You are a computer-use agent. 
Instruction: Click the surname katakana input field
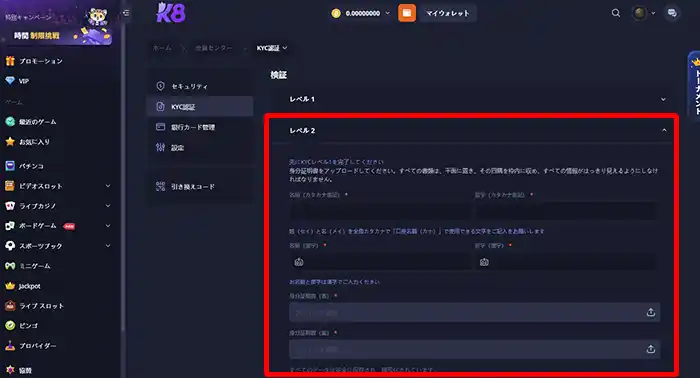pos(566,210)
